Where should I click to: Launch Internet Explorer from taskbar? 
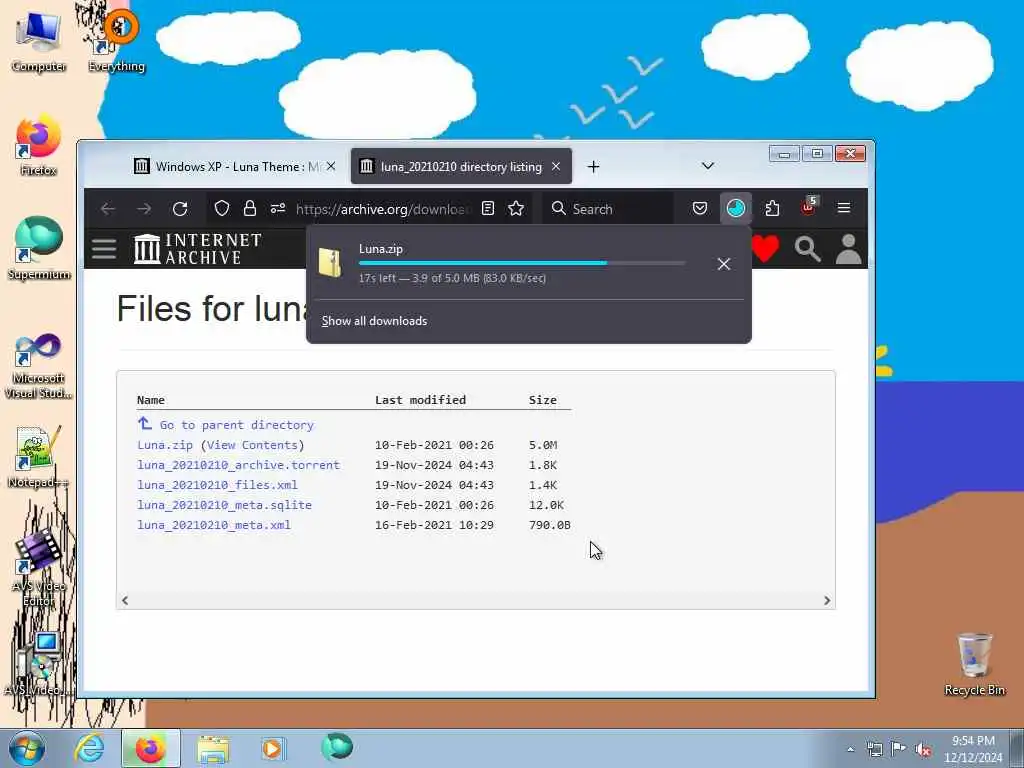click(89, 748)
